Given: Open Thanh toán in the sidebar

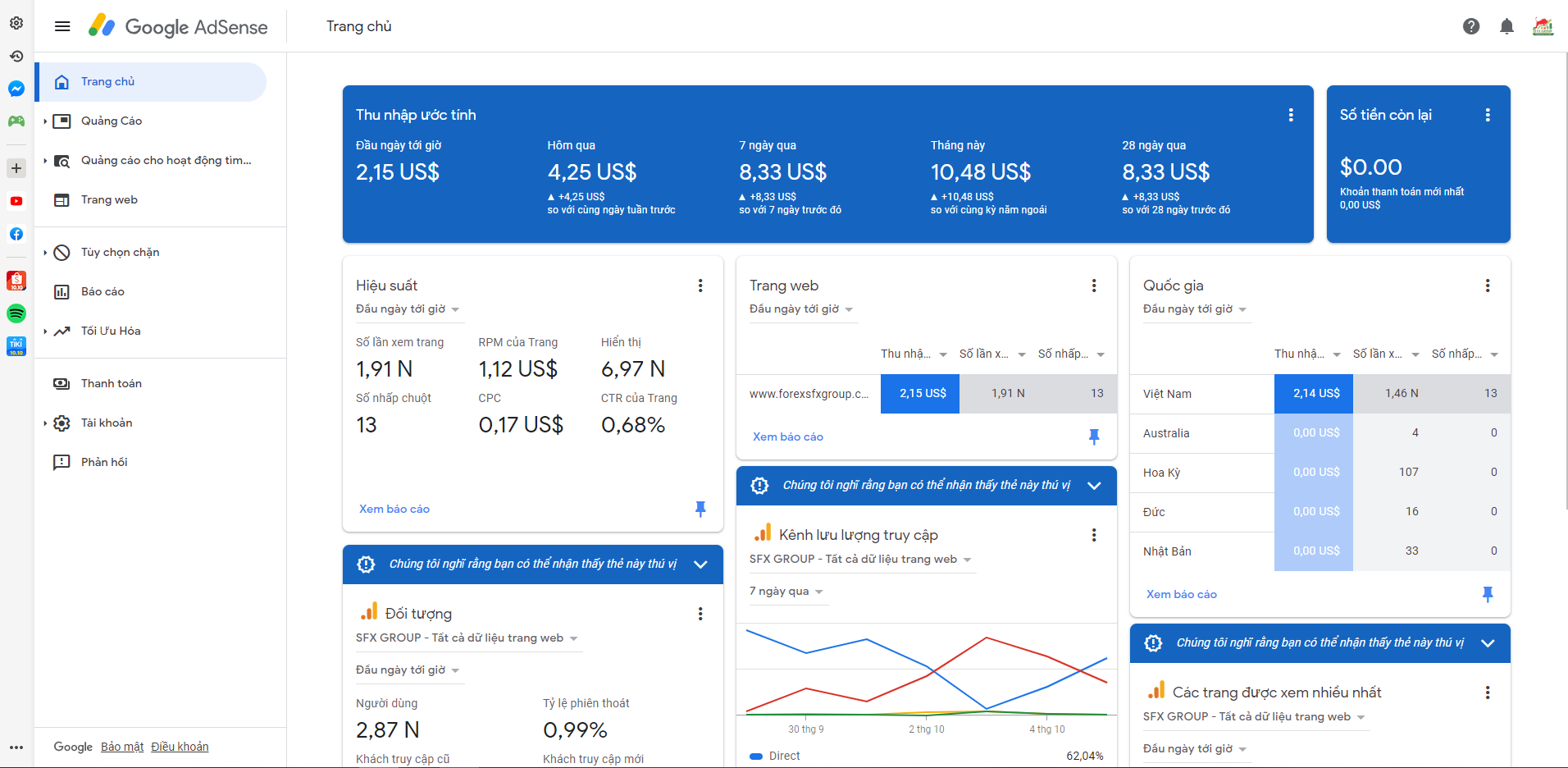Looking at the screenshot, I should (x=152, y=384).
